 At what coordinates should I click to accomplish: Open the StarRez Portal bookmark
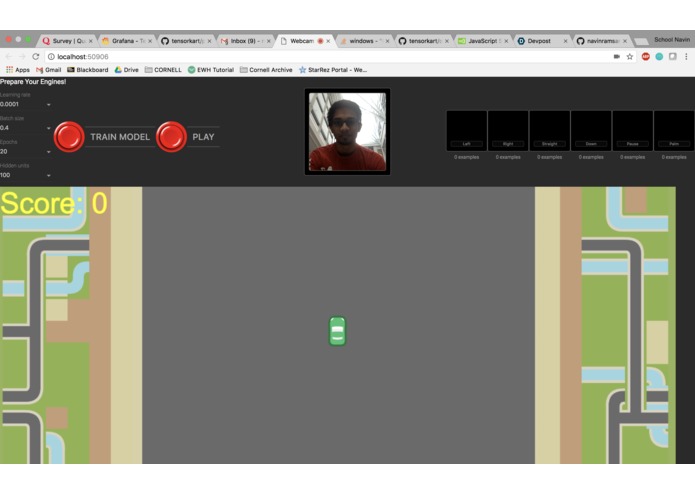(x=333, y=70)
